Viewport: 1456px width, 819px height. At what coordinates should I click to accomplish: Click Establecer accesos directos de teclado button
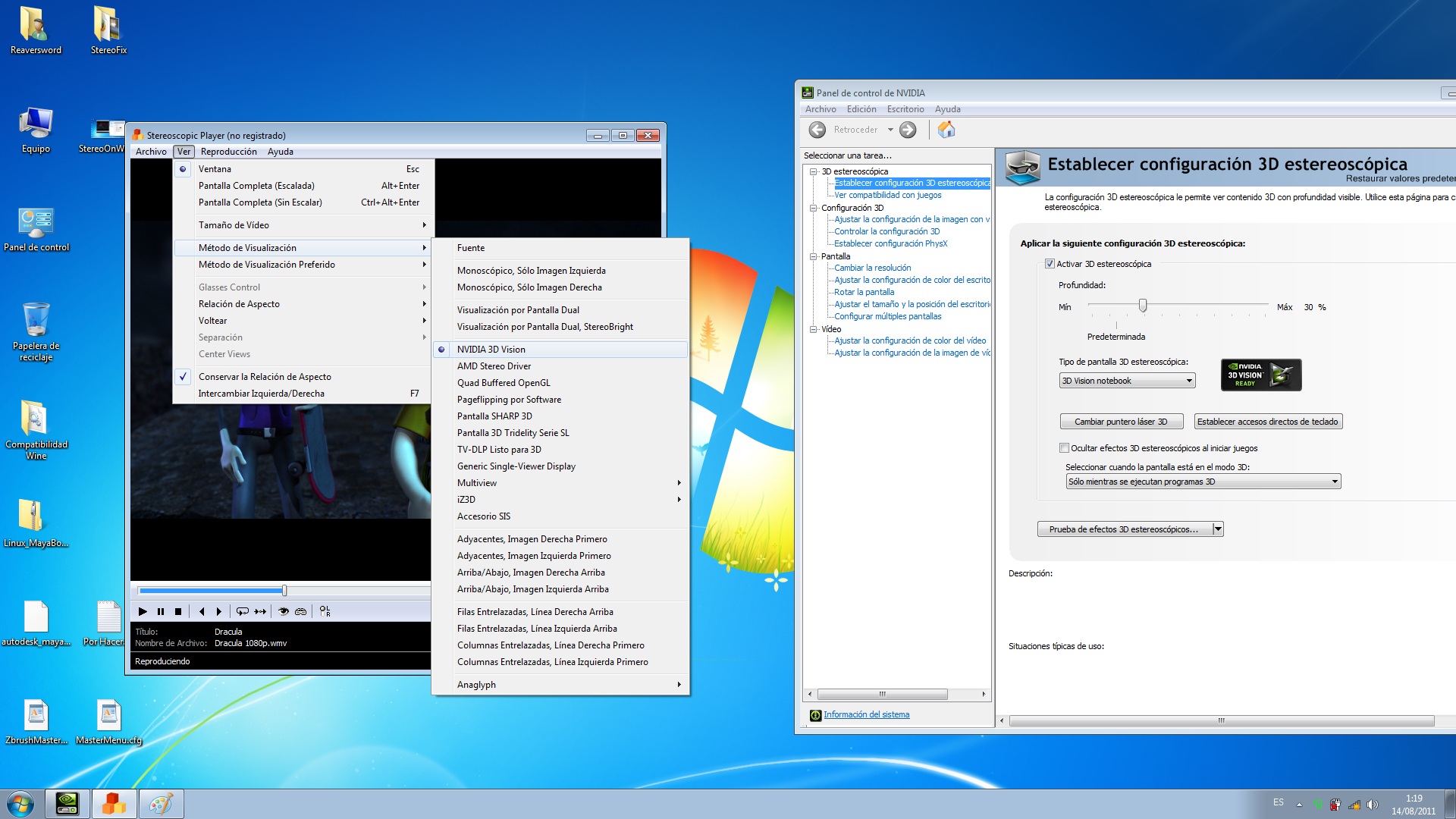pyautogui.click(x=1268, y=422)
